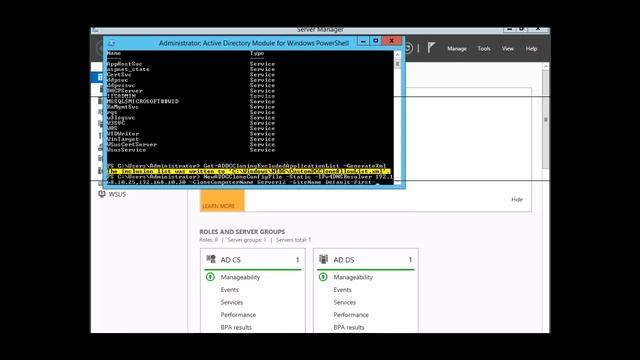The width and height of the screenshot is (640, 360).
Task: Click the Hide link in welcome panel
Action: click(x=517, y=199)
